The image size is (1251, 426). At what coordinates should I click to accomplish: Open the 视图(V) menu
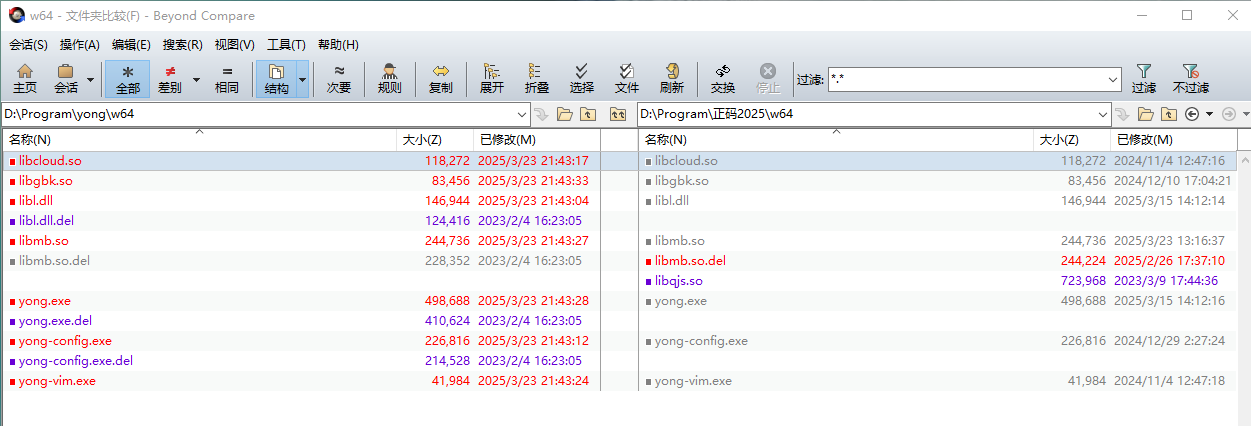coord(235,45)
